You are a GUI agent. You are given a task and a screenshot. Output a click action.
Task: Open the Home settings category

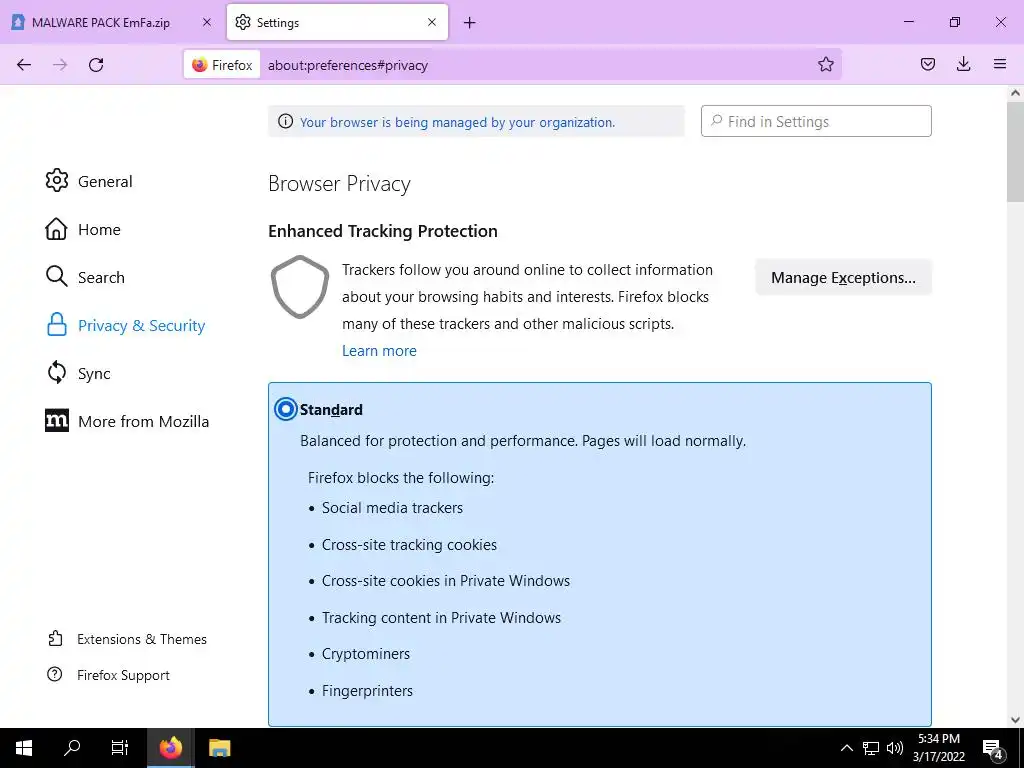(83, 229)
